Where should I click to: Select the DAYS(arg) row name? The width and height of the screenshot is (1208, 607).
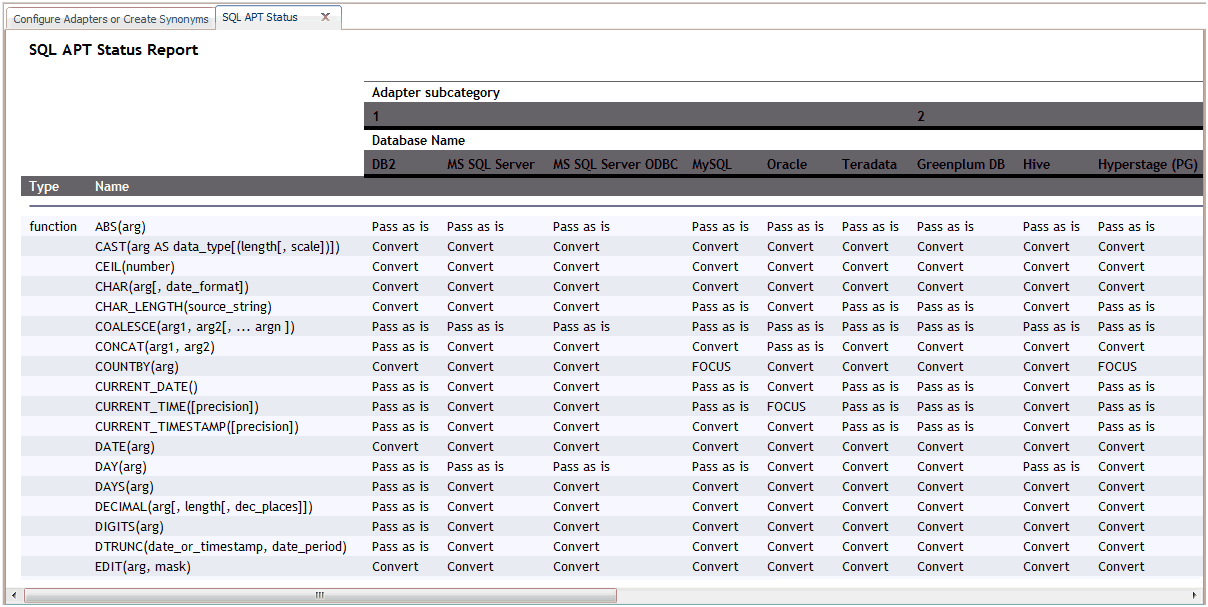click(125, 486)
